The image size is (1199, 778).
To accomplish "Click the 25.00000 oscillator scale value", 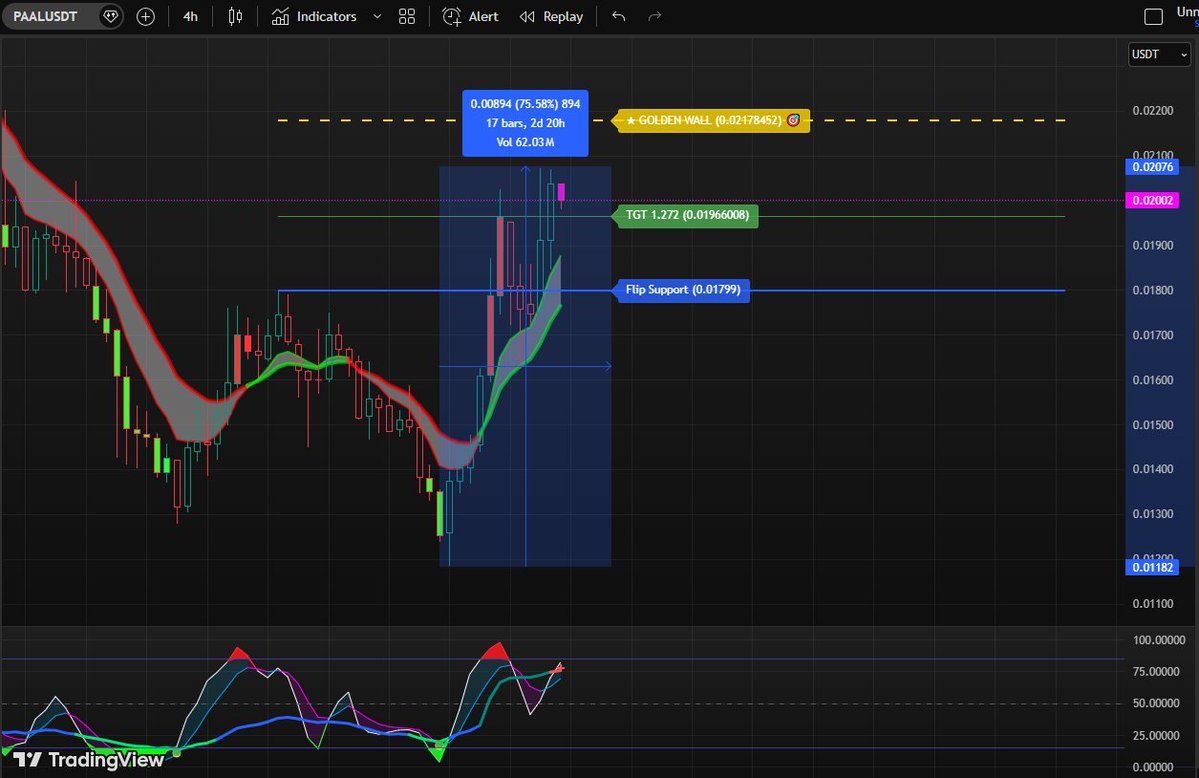I will [x=1155, y=736].
